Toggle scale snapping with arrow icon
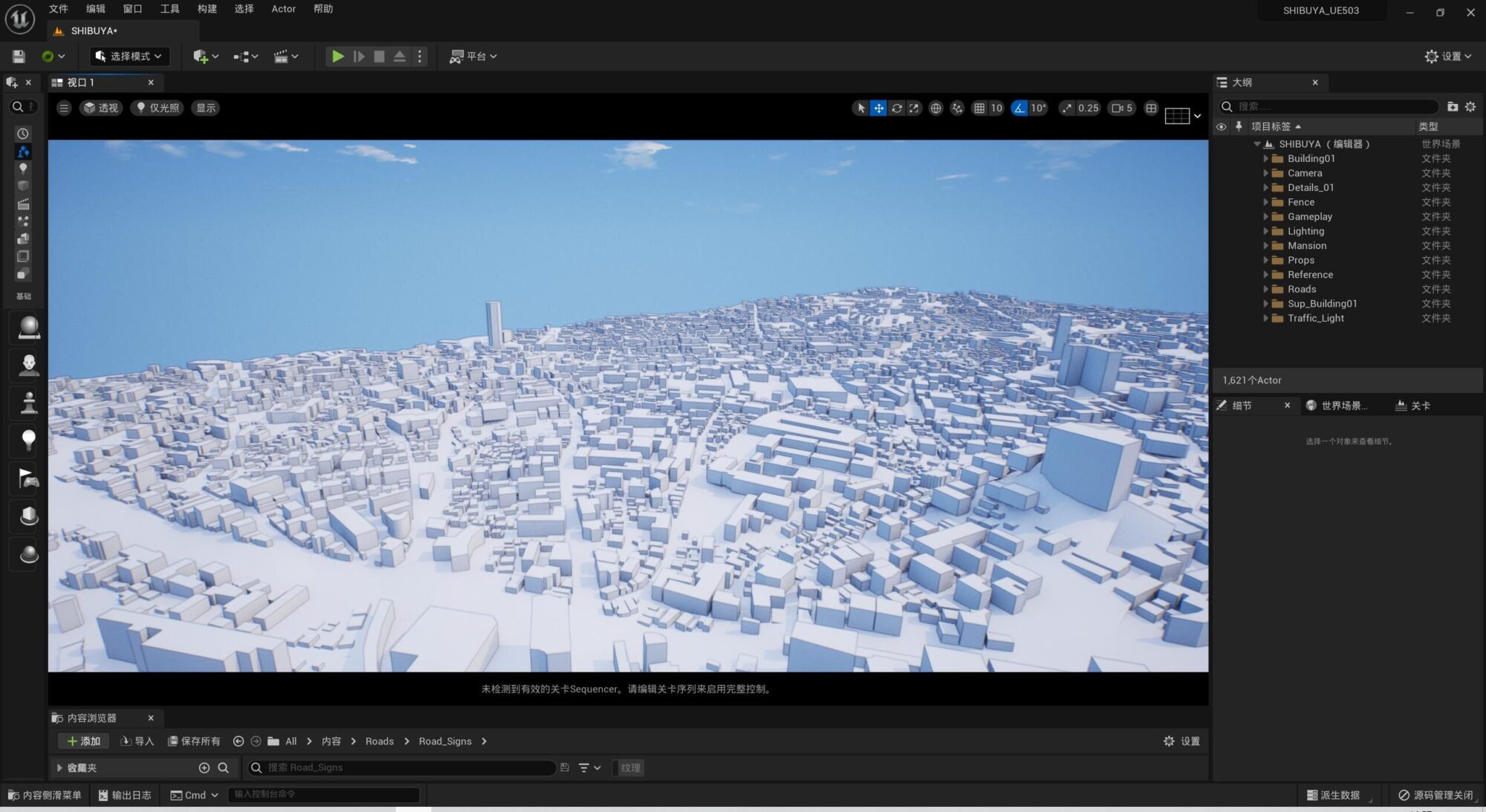 pos(1068,108)
